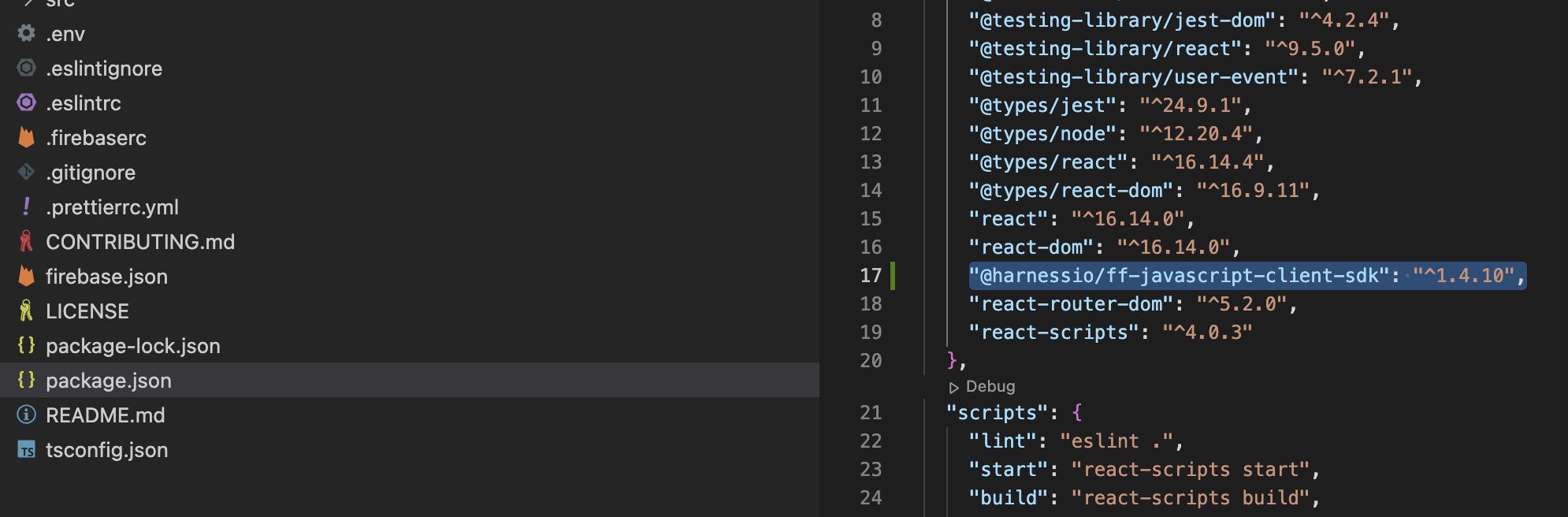Click the green change marker on line 17
1568x517 pixels.
tap(893, 276)
